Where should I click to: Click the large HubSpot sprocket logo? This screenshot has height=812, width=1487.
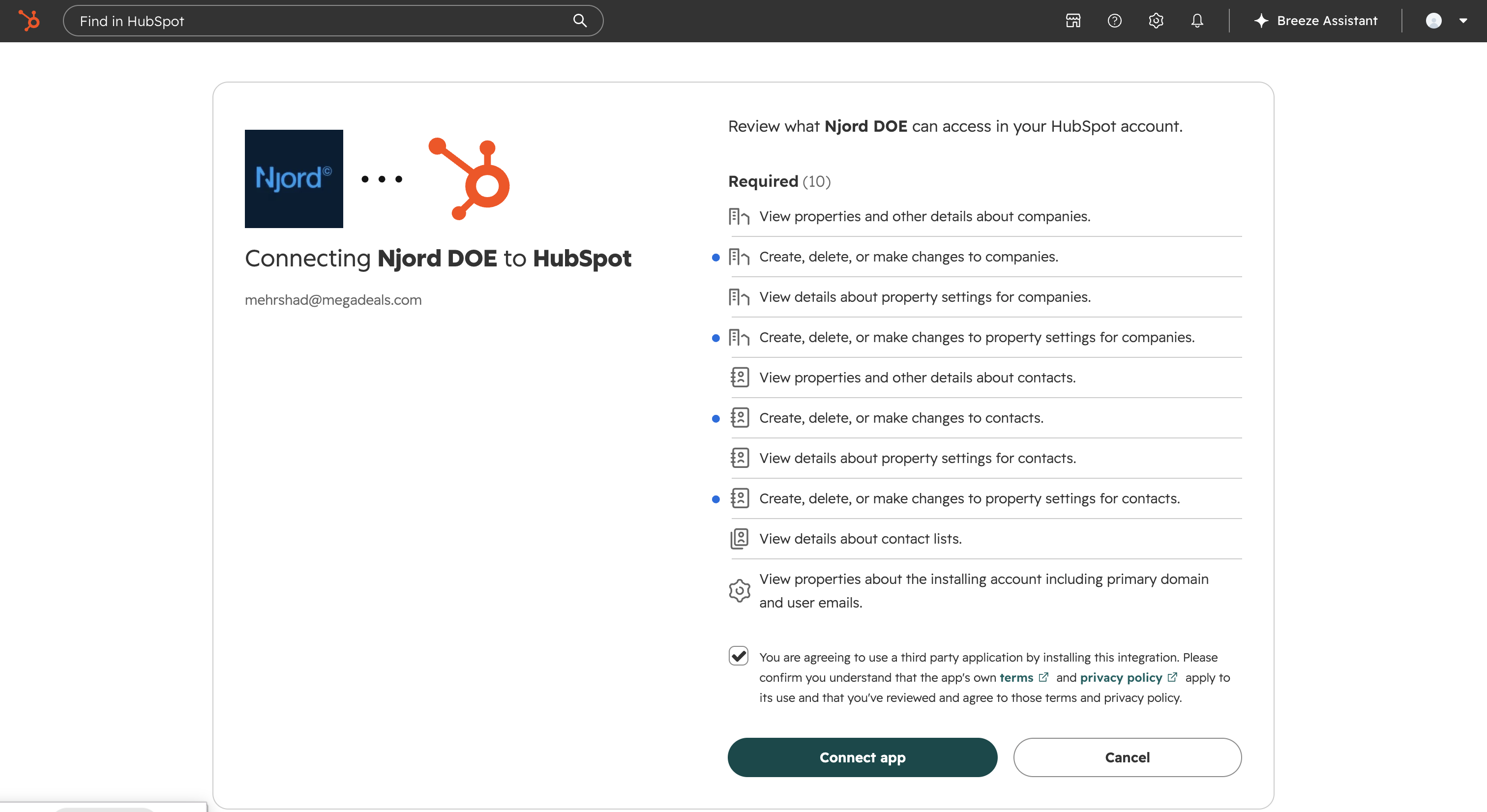click(469, 179)
